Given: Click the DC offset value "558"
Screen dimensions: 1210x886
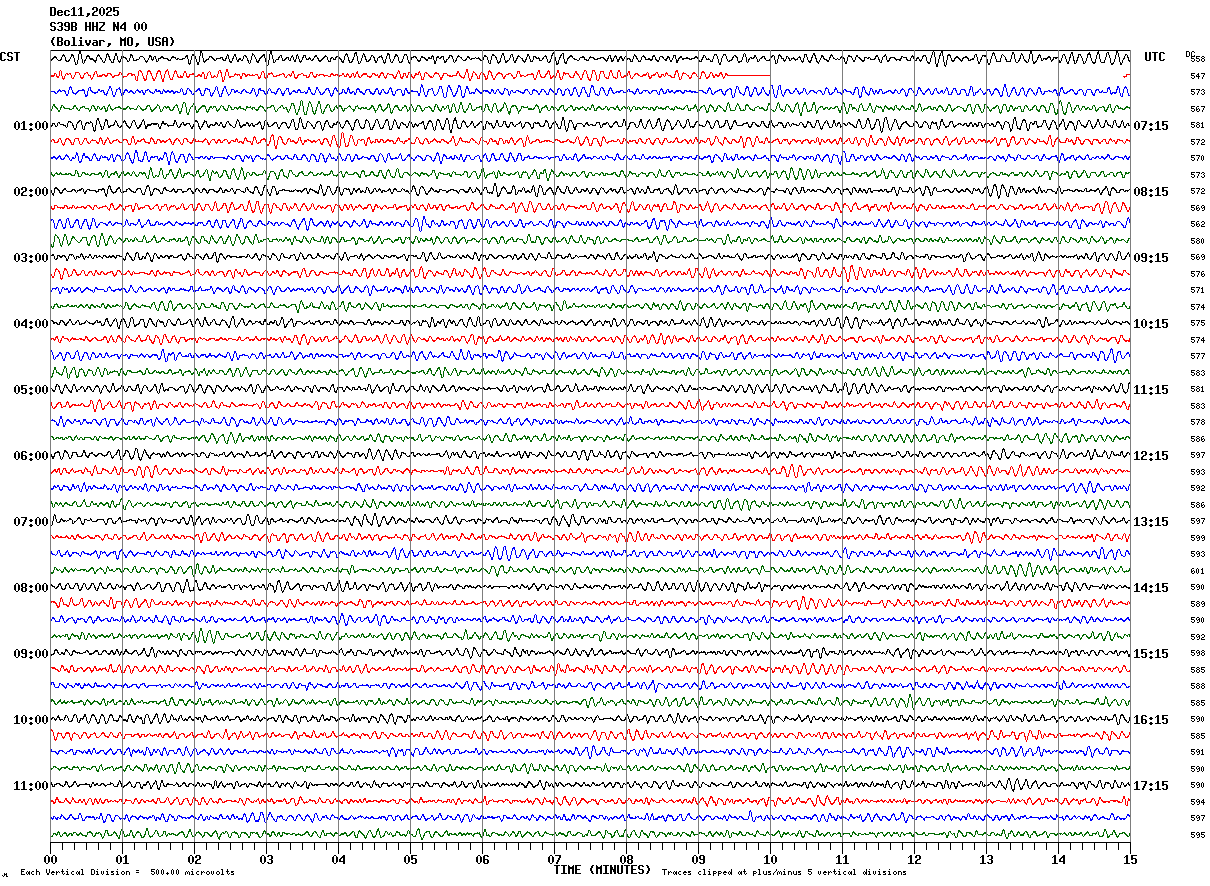Looking at the screenshot, I should (1197, 60).
